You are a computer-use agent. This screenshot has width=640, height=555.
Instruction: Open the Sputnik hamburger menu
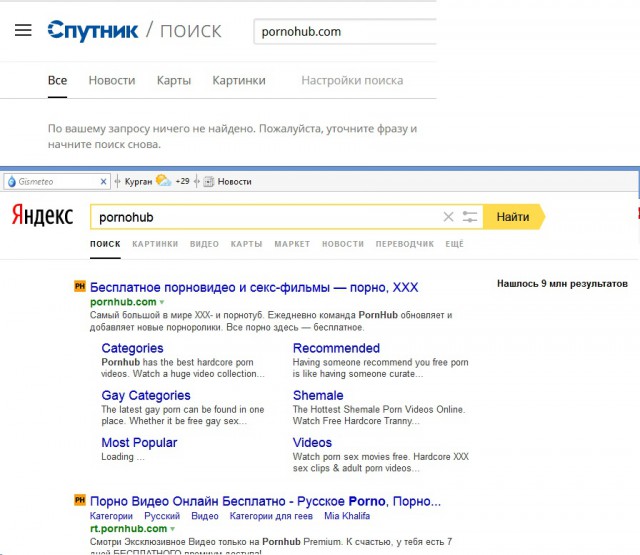point(23,30)
